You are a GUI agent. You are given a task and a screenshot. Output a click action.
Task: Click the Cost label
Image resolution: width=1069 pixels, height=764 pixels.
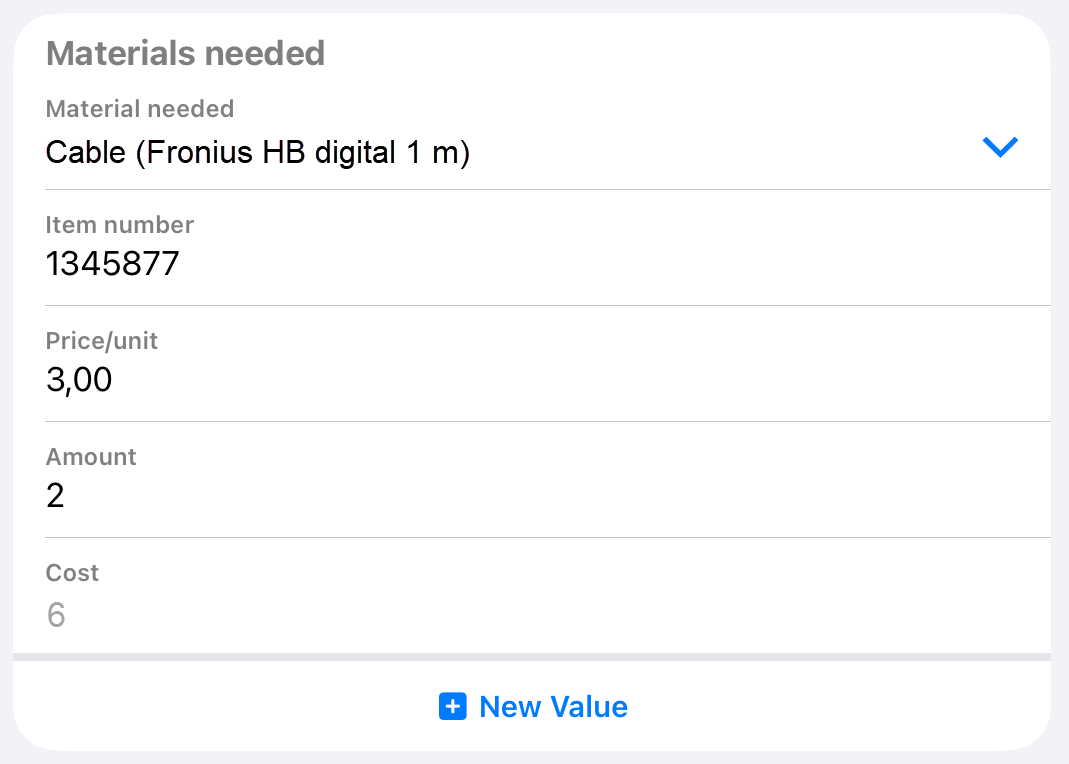click(x=72, y=572)
